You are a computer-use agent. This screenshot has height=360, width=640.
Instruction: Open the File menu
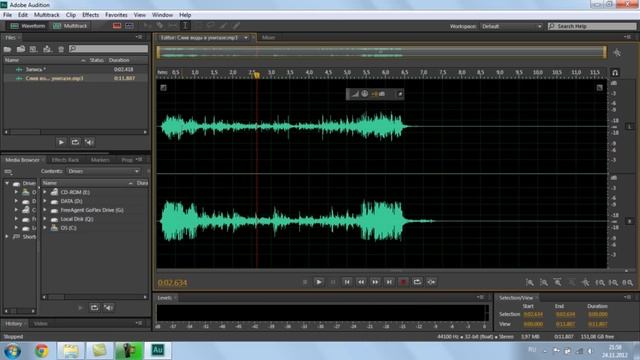[7, 15]
